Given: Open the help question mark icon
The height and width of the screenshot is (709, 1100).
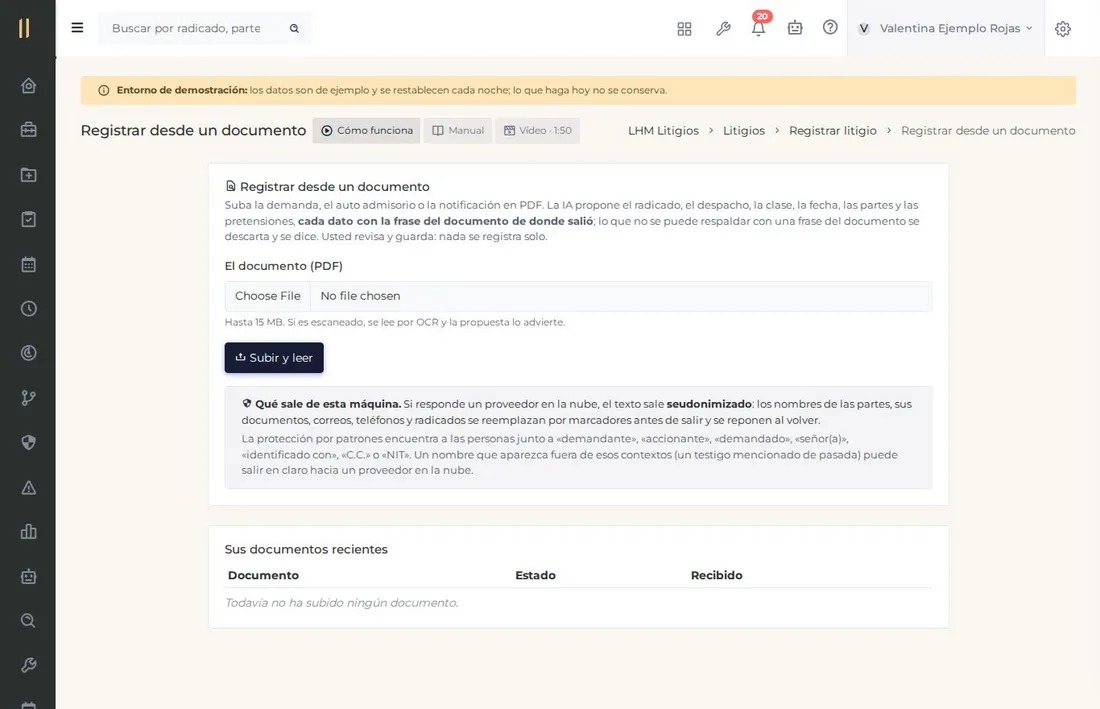Looking at the screenshot, I should (830, 27).
